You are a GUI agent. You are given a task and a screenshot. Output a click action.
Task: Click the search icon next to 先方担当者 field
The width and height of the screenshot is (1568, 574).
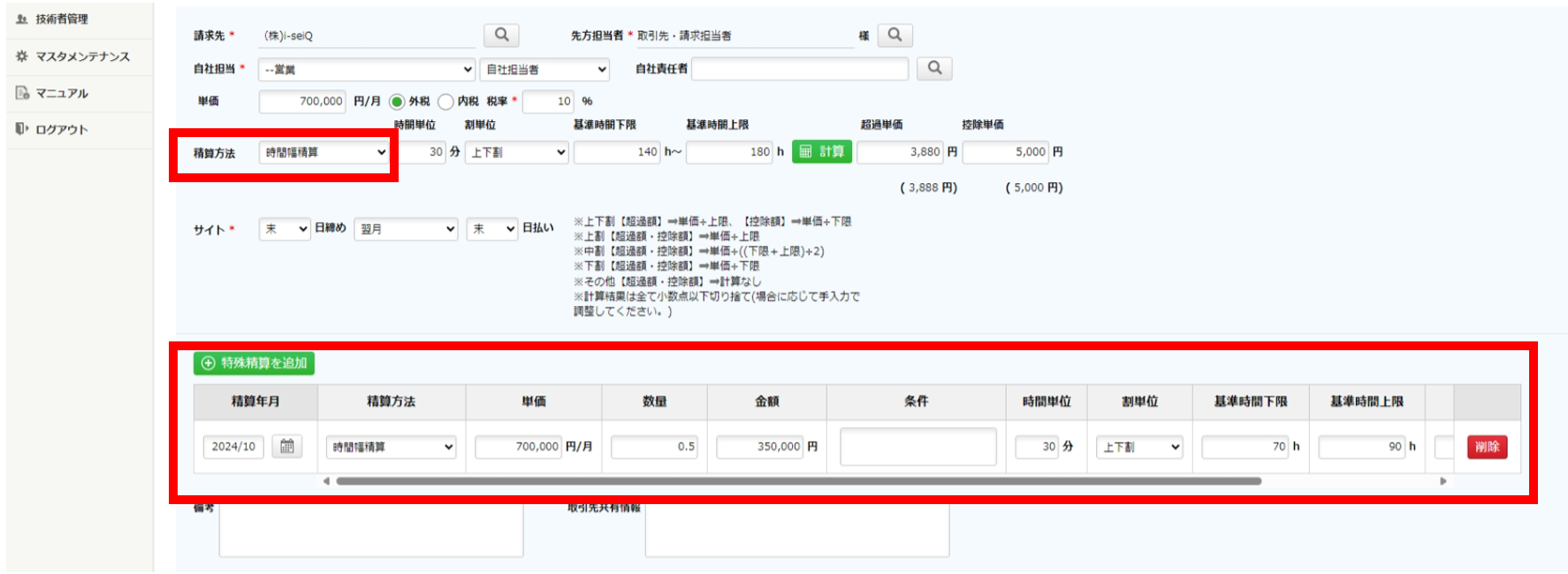pos(894,35)
